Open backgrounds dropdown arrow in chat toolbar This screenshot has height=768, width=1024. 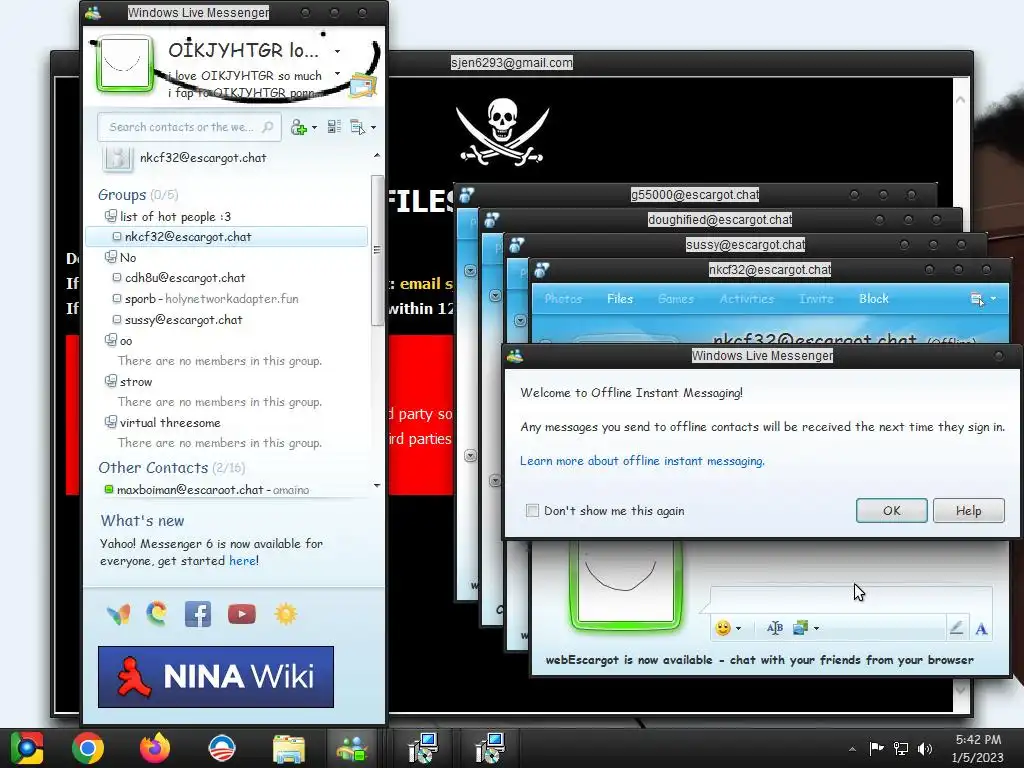point(816,629)
